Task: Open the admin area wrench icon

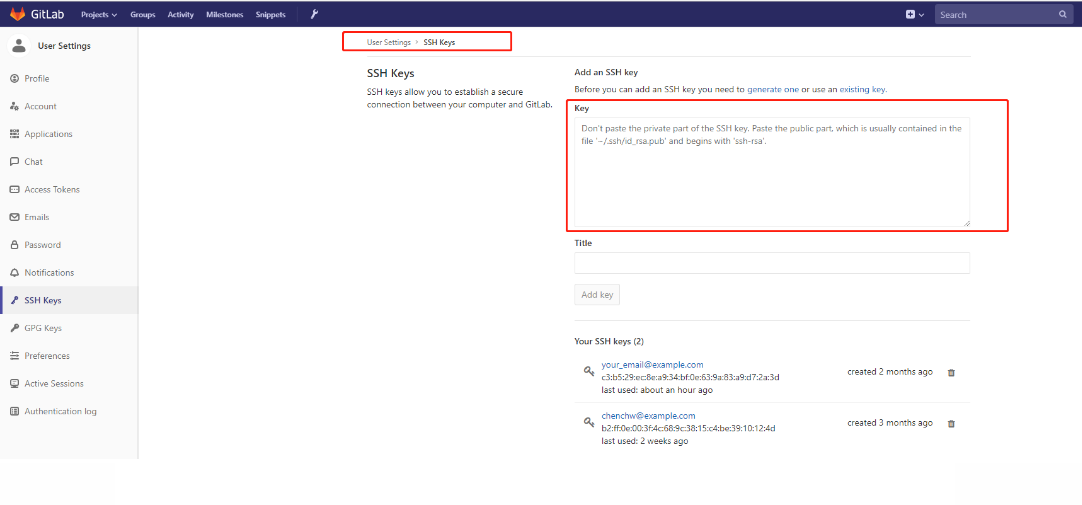Action: (314, 14)
